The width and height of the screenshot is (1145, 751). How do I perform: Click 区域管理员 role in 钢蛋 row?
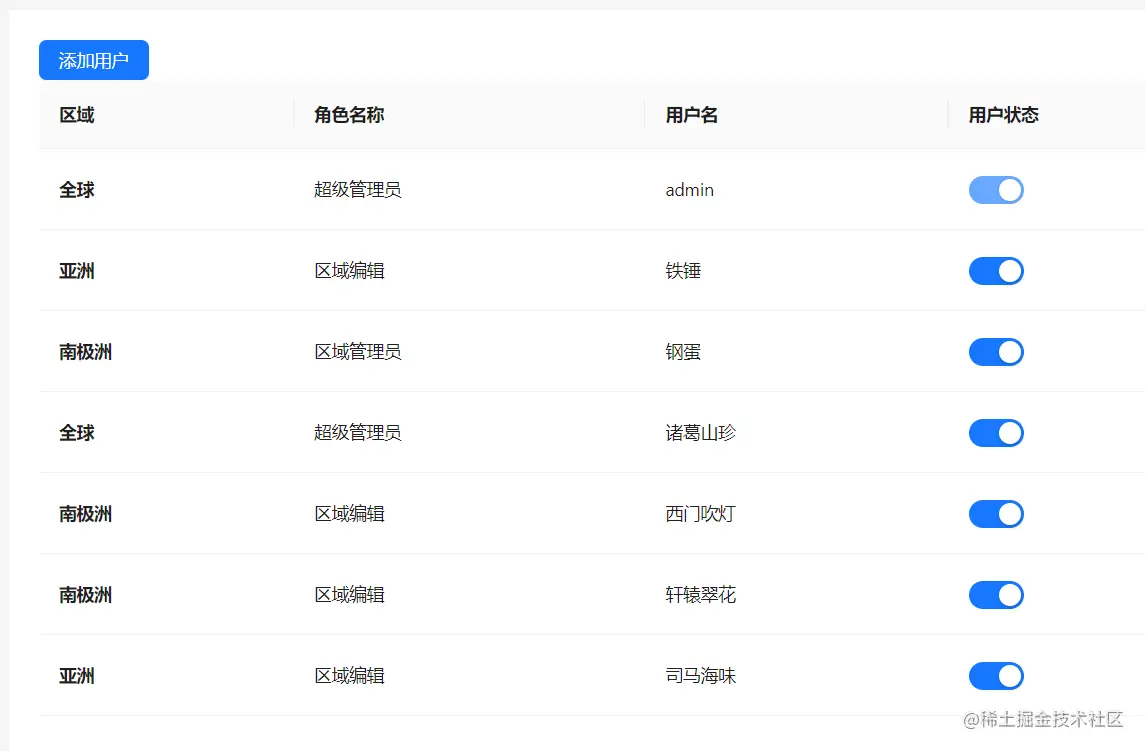coord(358,352)
